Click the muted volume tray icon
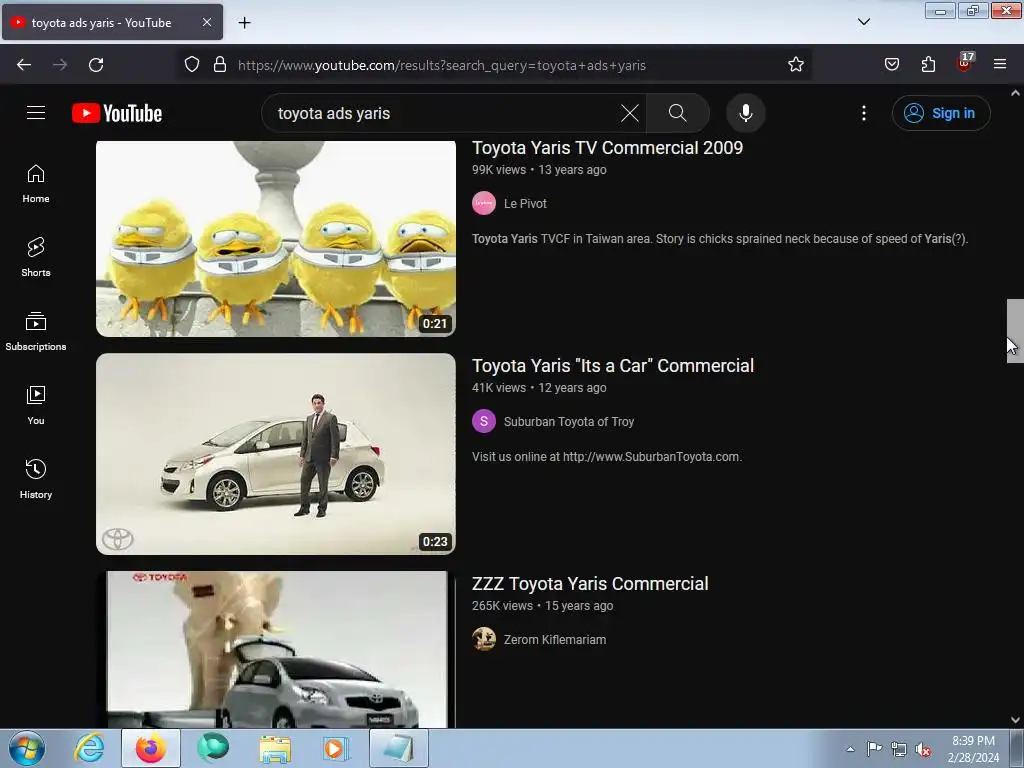The image size is (1024, 768). [x=923, y=749]
